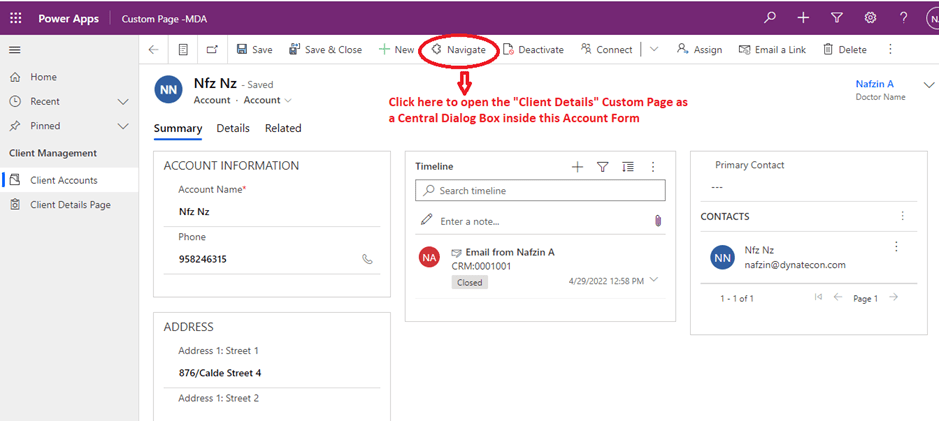Click the search magnifier in the header
The width and height of the screenshot is (939, 421).
[769, 18]
